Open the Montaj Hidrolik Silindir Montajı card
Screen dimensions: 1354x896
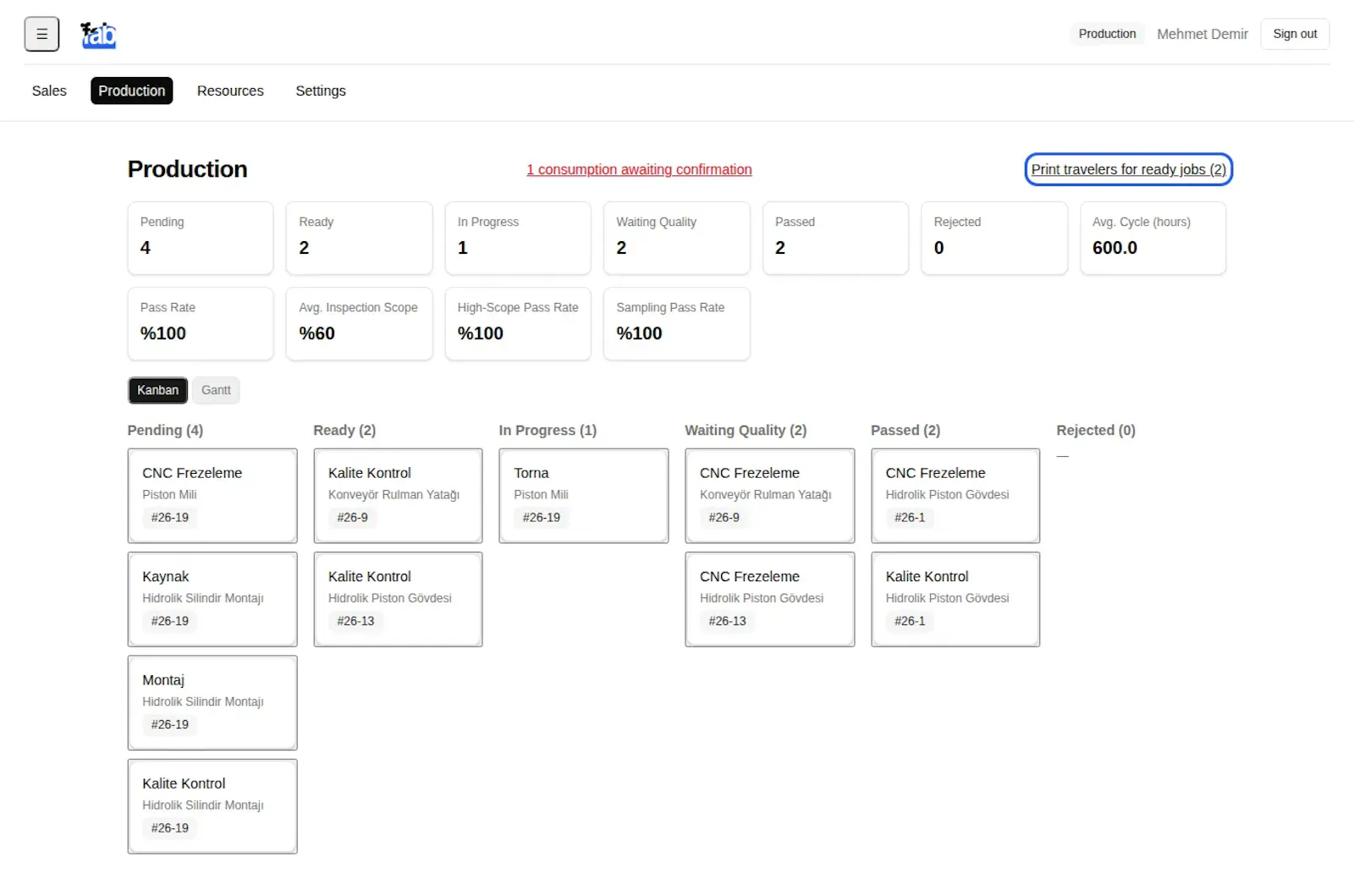pyautogui.click(x=212, y=703)
